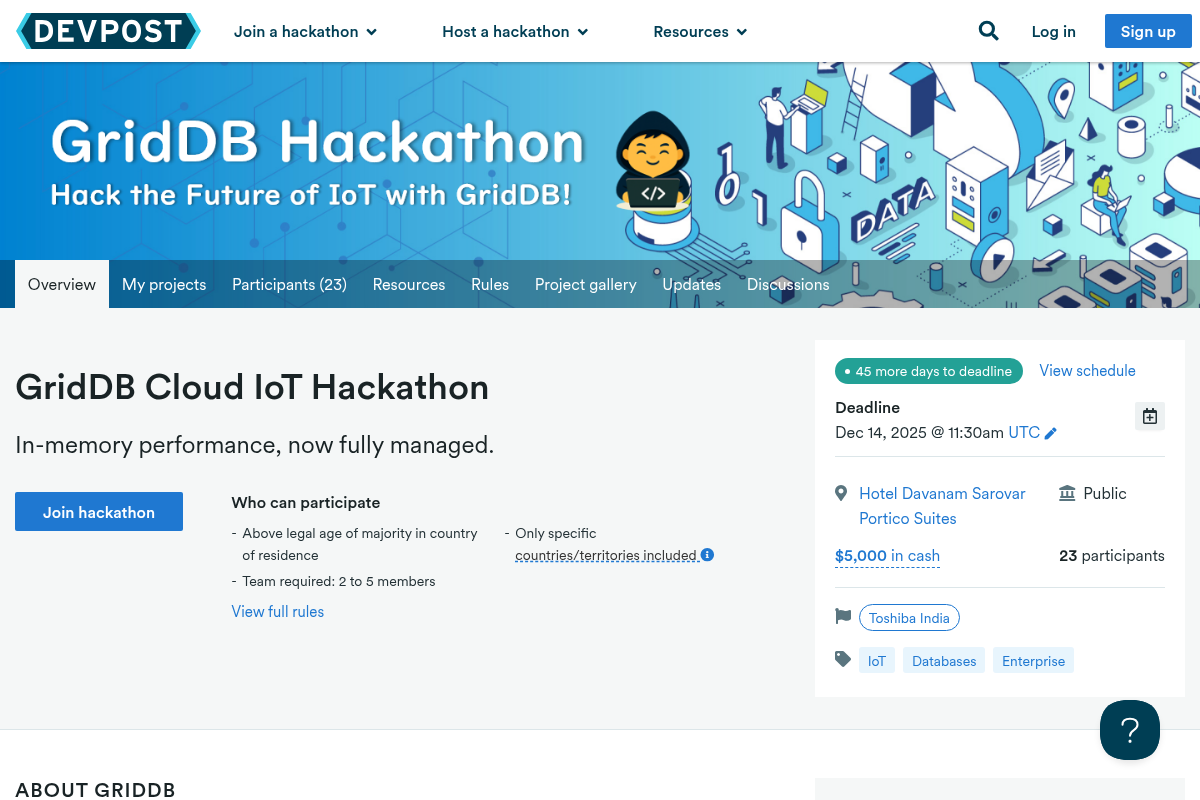Click the Databases theme tag
Image resolution: width=1200 pixels, height=800 pixels.
tap(944, 661)
